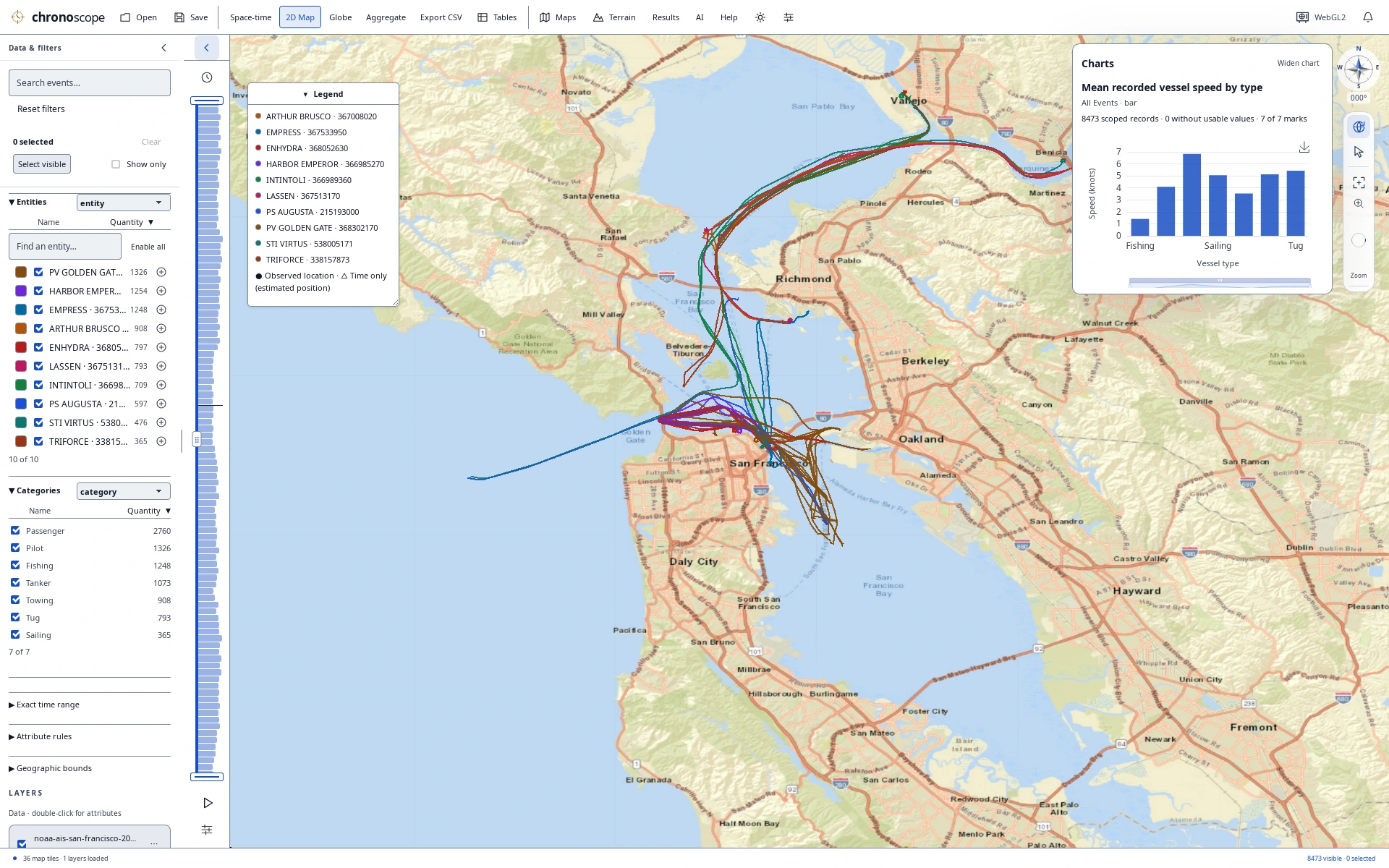Collapse the Data & filters panel arrow

pos(163,48)
